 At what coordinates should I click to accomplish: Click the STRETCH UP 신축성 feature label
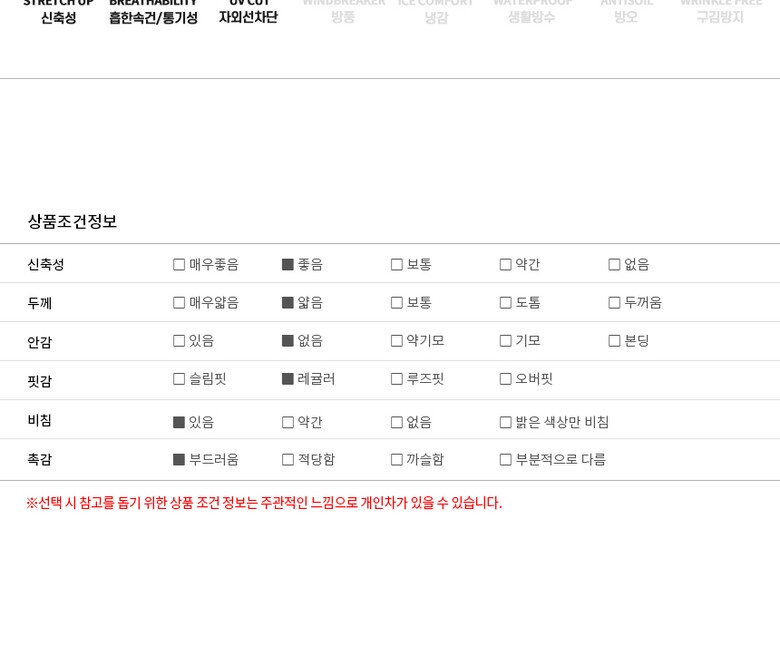point(58,12)
